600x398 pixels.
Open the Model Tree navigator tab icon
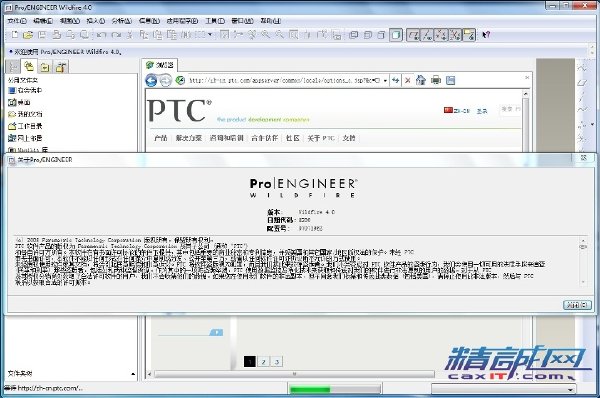(x=13, y=67)
